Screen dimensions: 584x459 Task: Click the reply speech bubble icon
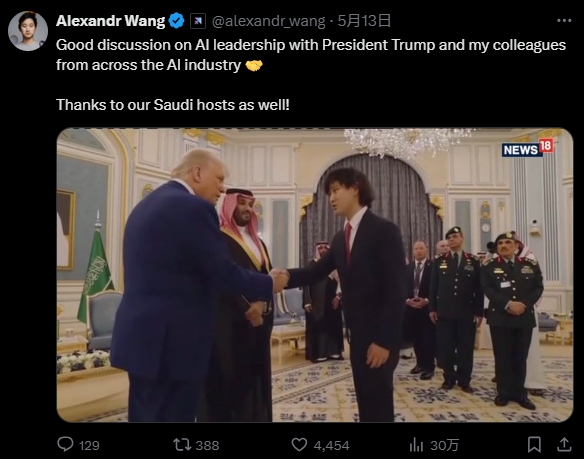click(x=65, y=444)
